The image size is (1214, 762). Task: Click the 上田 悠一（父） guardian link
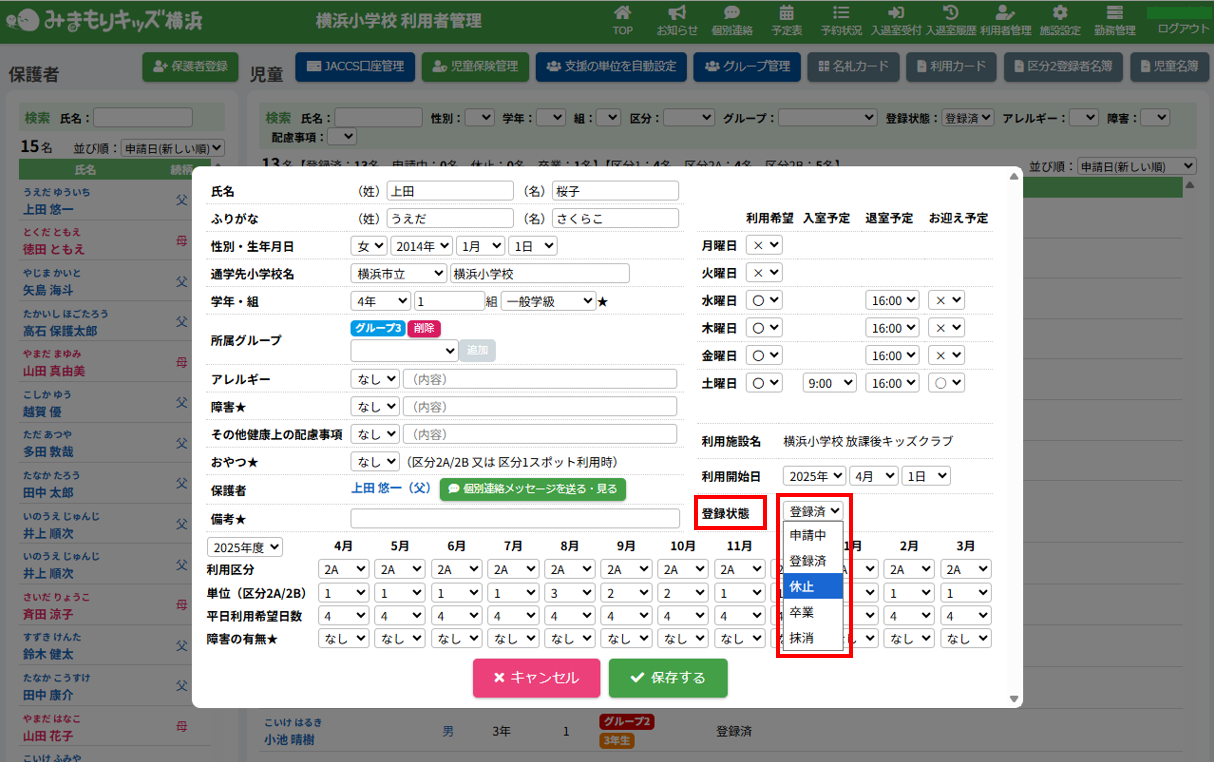point(390,489)
